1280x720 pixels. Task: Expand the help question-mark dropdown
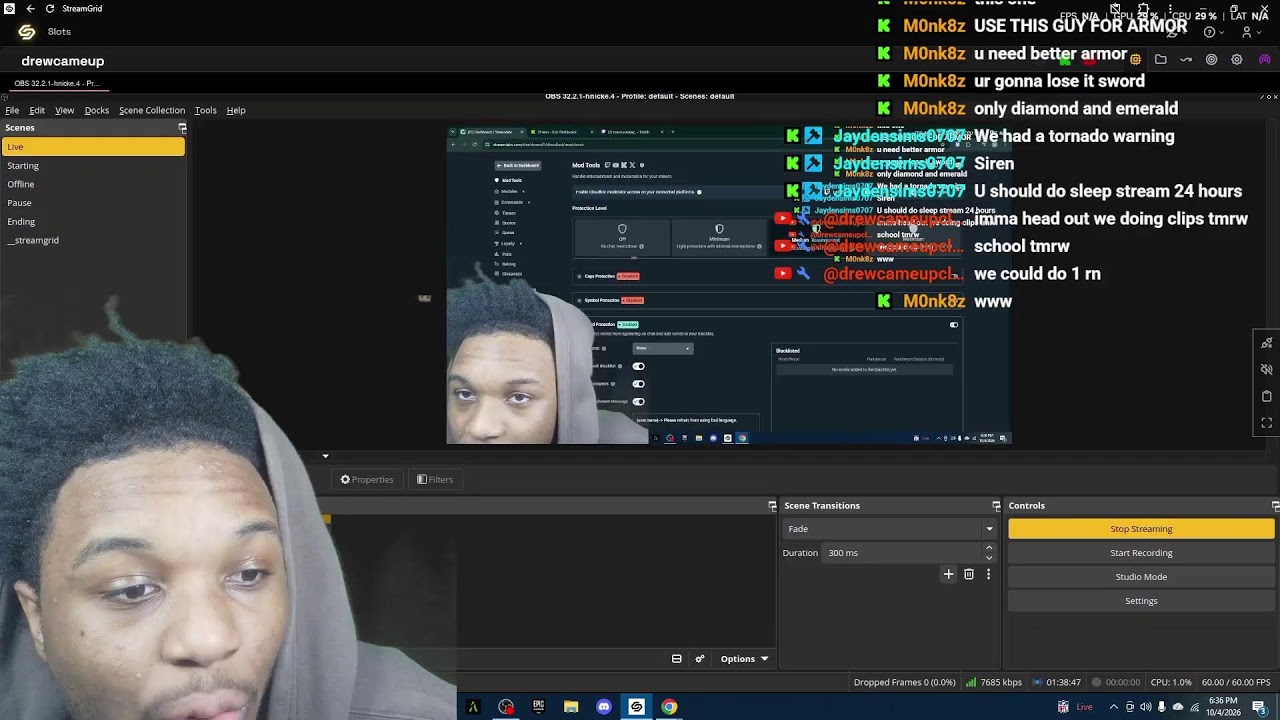[x=1214, y=32]
